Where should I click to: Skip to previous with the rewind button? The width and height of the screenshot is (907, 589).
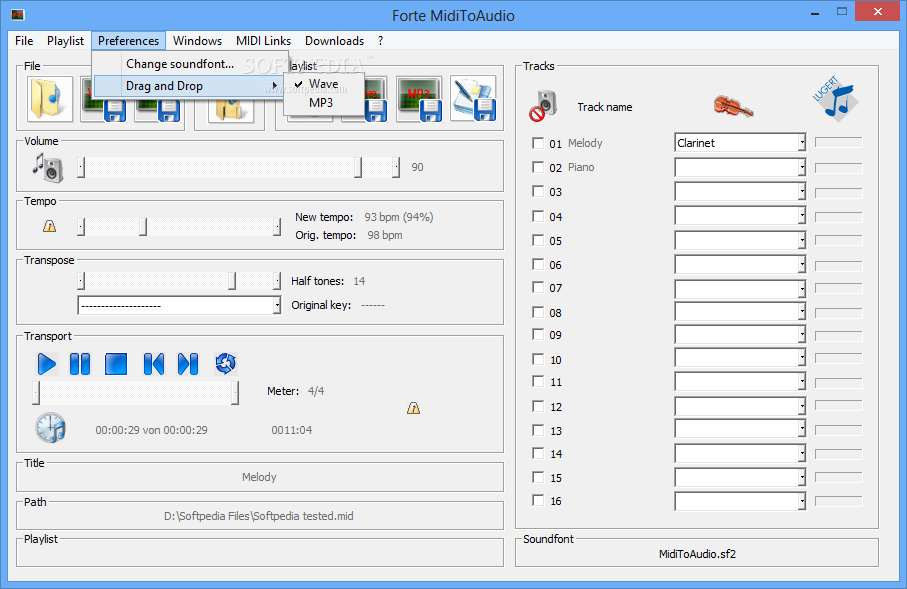[153, 364]
